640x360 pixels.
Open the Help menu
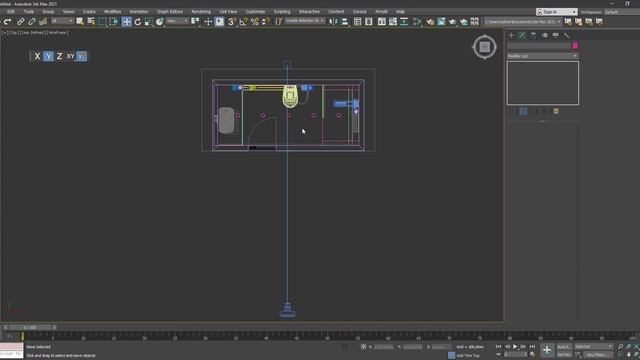click(400, 11)
